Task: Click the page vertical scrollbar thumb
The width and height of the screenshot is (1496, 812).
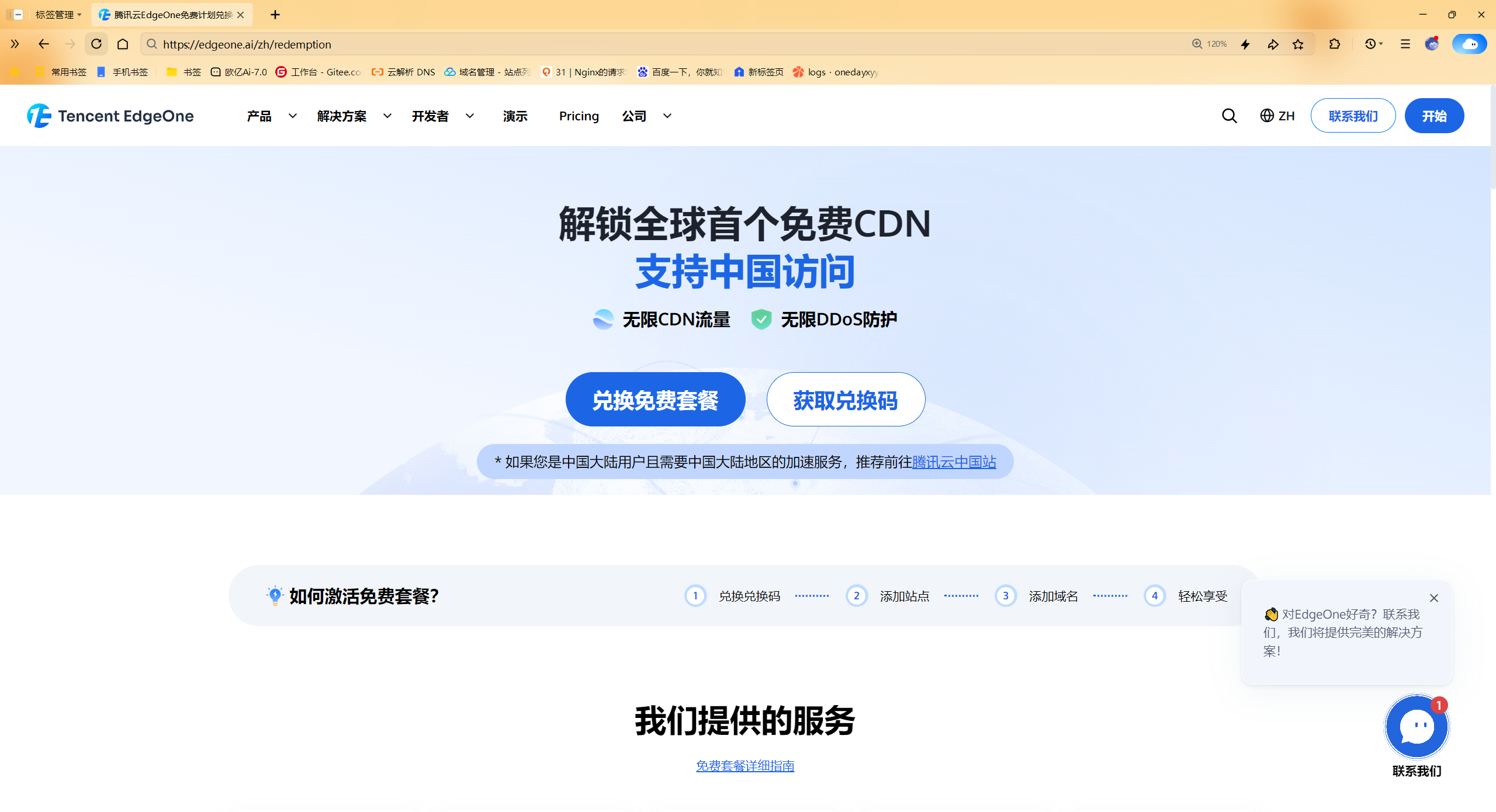Action: (x=1492, y=137)
